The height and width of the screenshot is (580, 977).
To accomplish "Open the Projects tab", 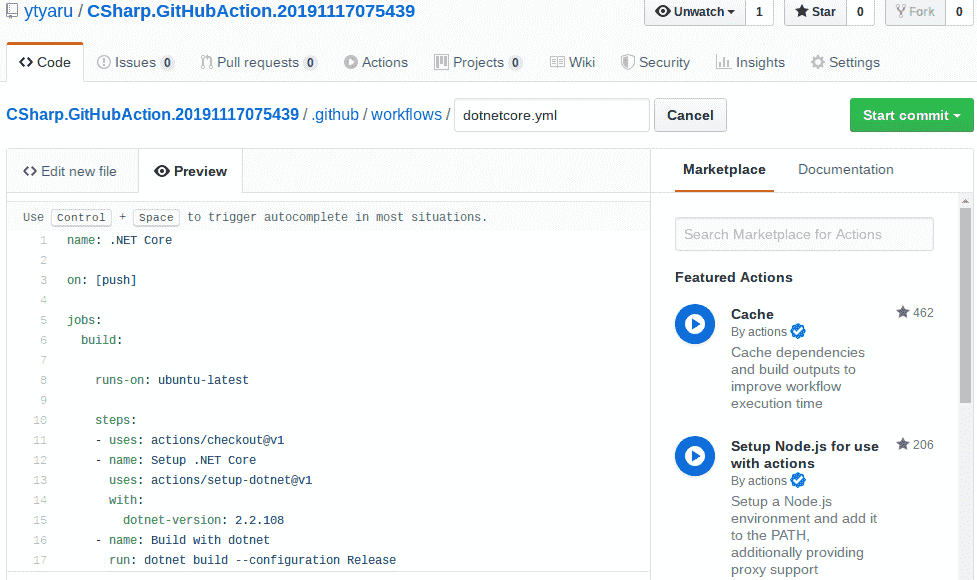I will click(477, 62).
